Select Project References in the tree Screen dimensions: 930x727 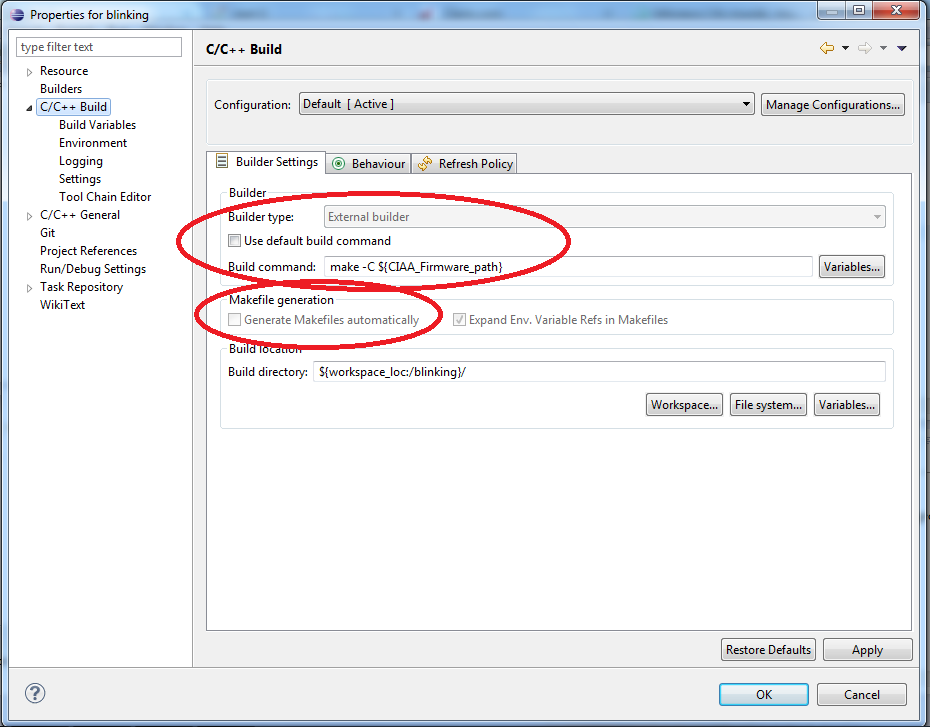[88, 251]
